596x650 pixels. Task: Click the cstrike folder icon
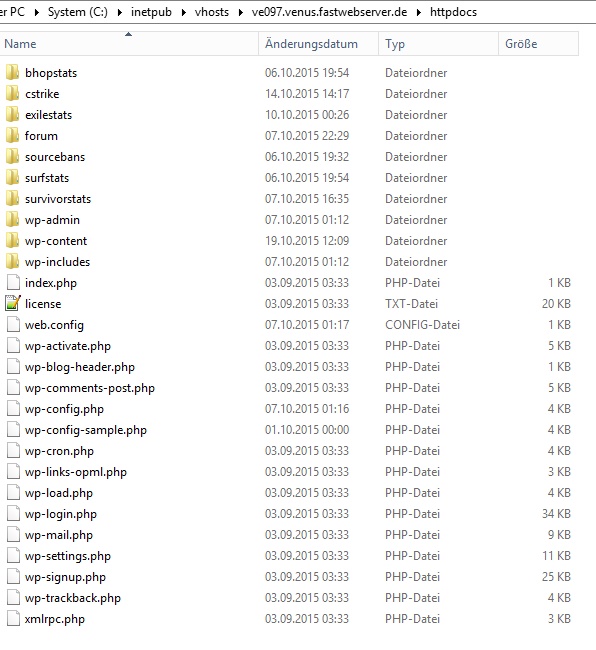(x=12, y=94)
